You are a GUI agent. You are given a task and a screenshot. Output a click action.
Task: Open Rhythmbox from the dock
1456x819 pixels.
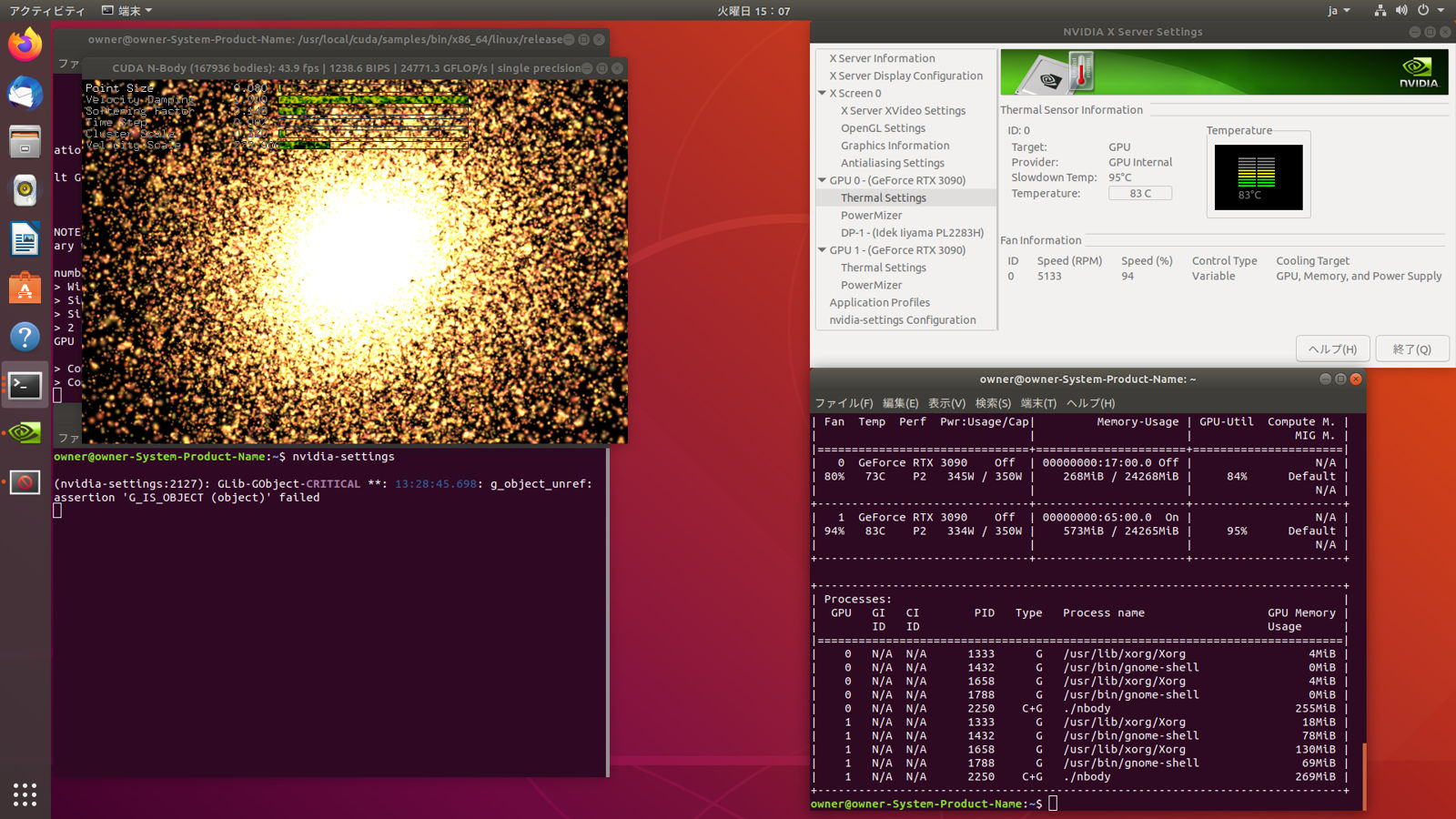coord(25,191)
